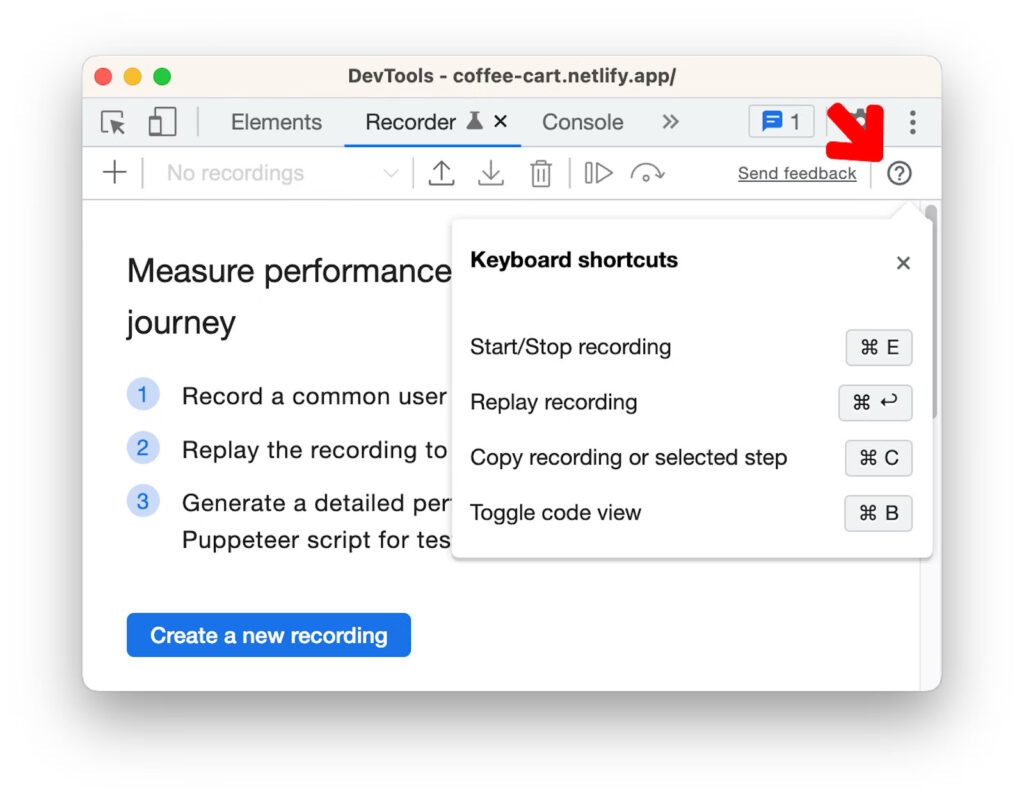The image size is (1024, 800).
Task: Open keyboard shortcuts via the question mark icon
Action: tap(899, 173)
